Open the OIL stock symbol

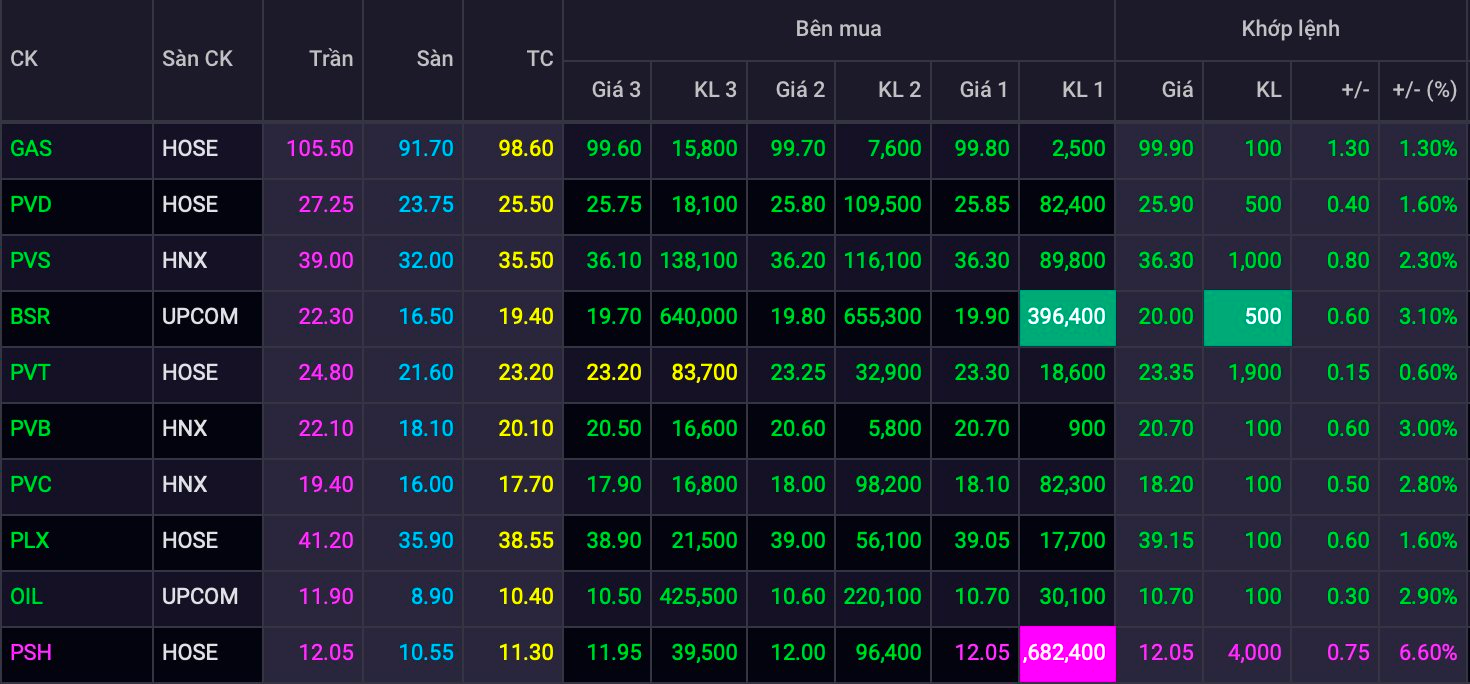(x=26, y=596)
